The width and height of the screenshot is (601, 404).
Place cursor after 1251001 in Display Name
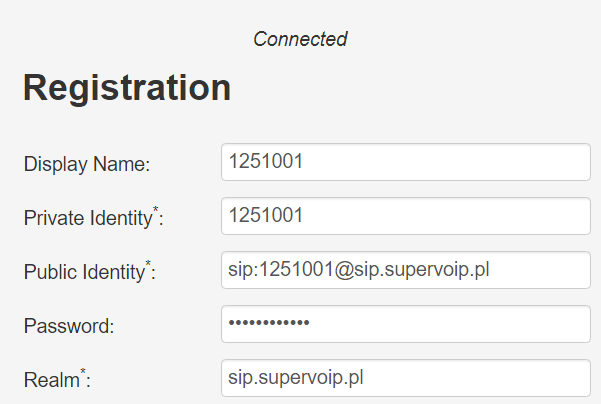(x=304, y=162)
